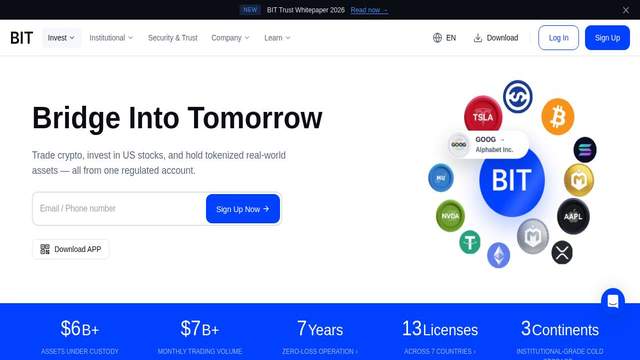This screenshot has height=360, width=640.
Task: Expand the Institutional menu
Action: click(x=111, y=38)
